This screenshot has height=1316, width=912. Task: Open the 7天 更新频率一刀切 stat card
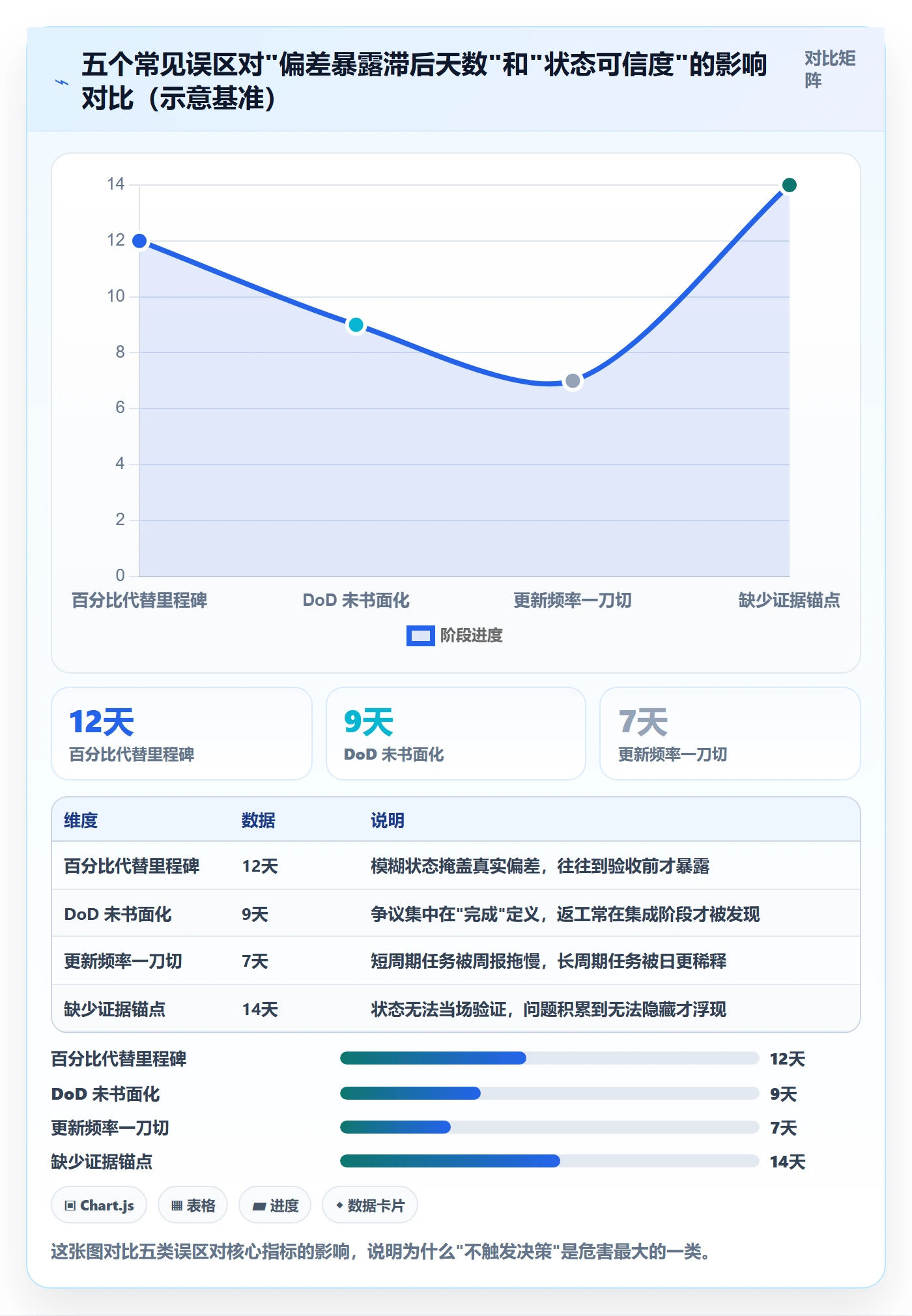point(730,734)
